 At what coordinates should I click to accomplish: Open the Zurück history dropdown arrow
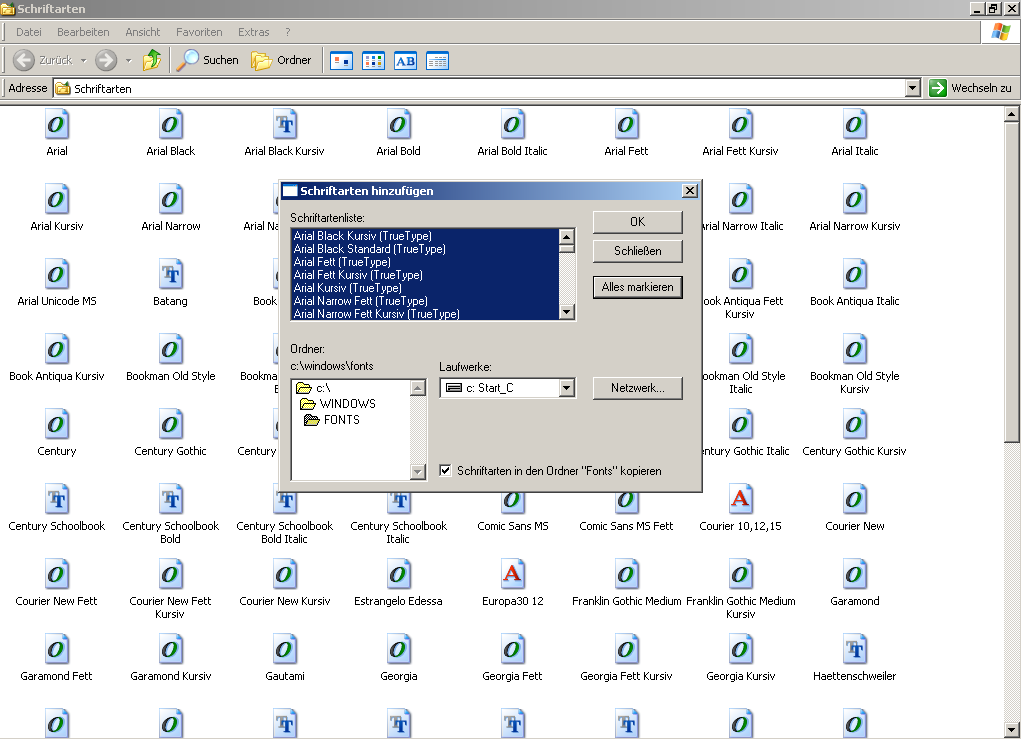coord(83,61)
